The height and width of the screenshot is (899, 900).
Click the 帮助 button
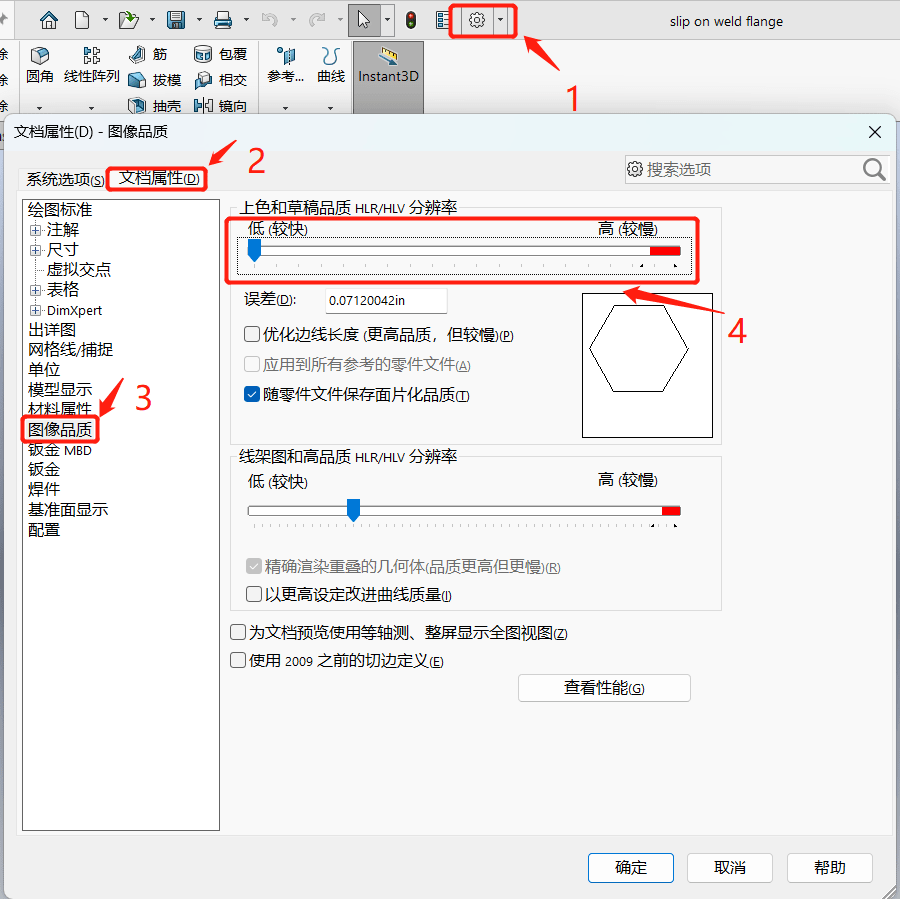[829, 867]
